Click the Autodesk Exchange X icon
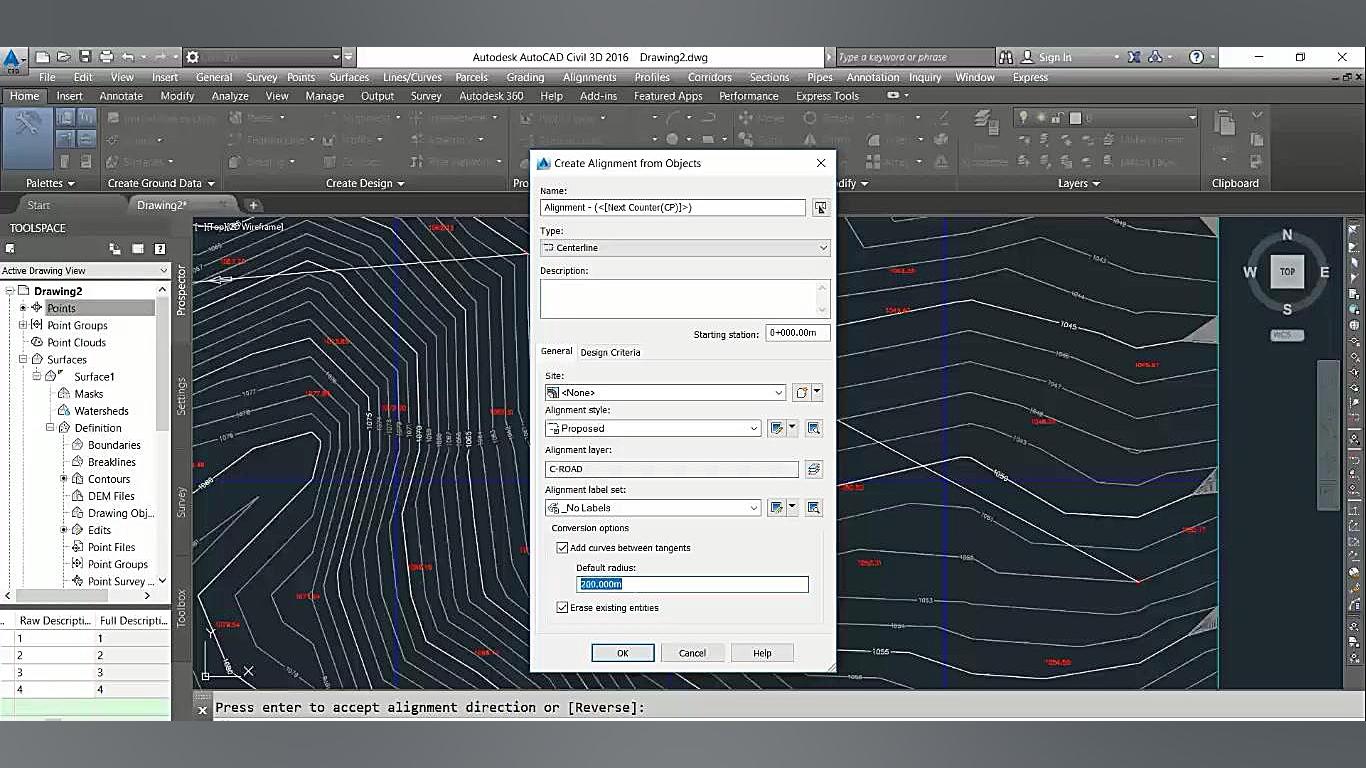 tap(1135, 57)
